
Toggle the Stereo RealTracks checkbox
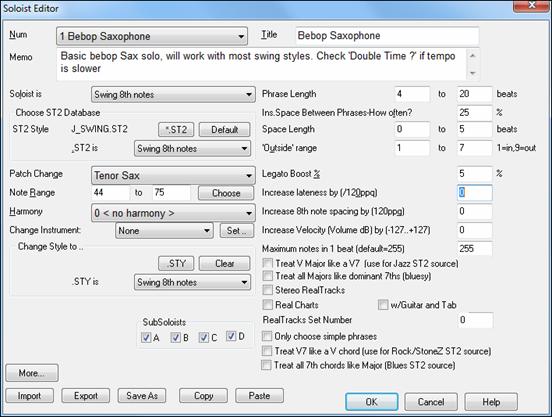pyautogui.click(x=268, y=290)
